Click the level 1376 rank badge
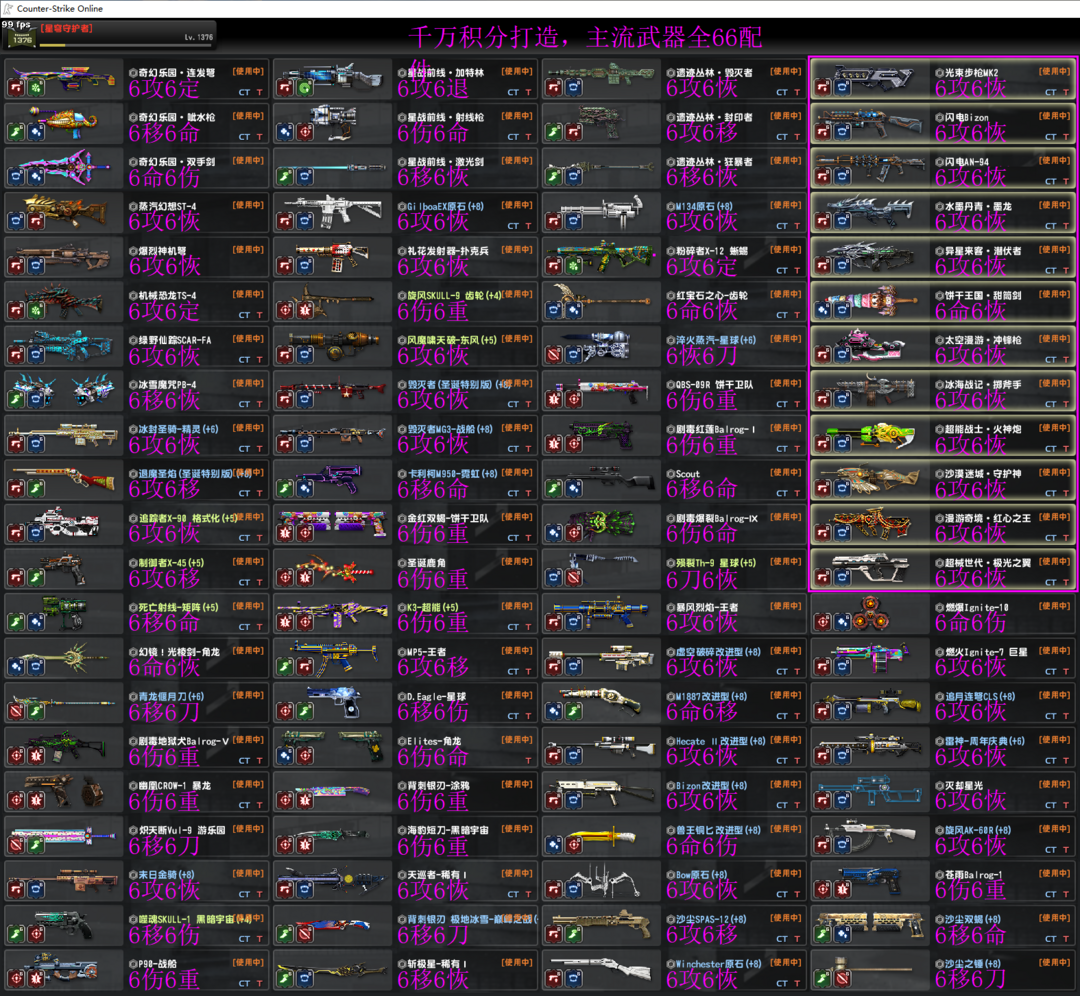The image size is (1080, 996). point(21,39)
